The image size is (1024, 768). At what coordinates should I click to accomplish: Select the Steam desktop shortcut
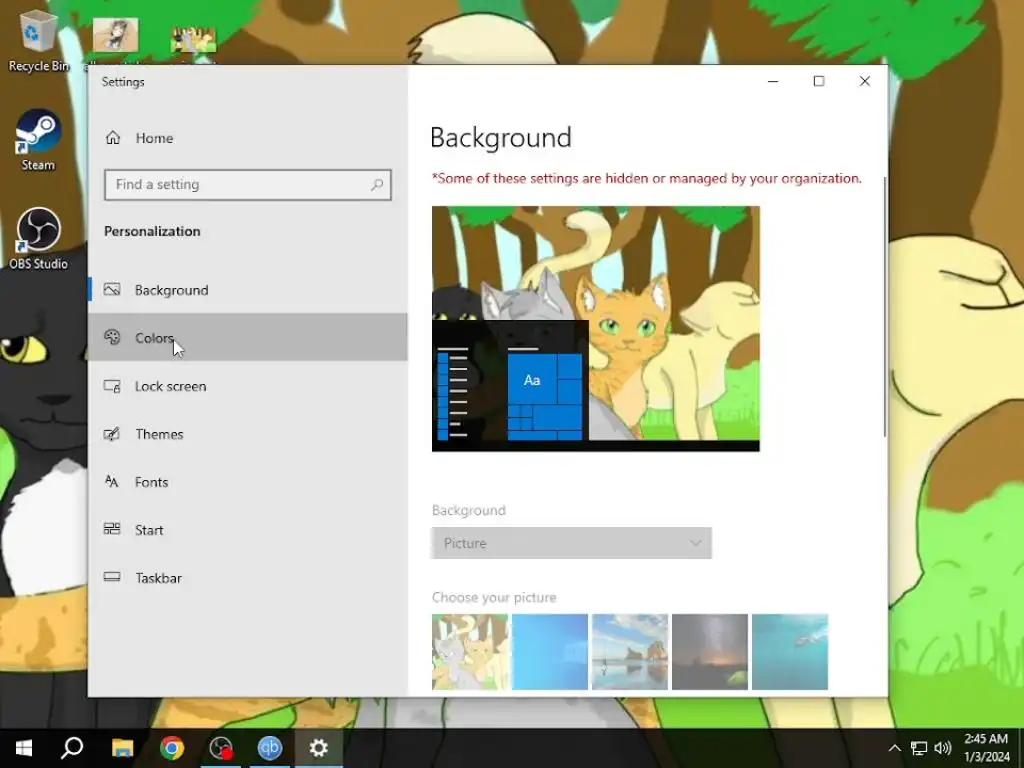click(38, 140)
